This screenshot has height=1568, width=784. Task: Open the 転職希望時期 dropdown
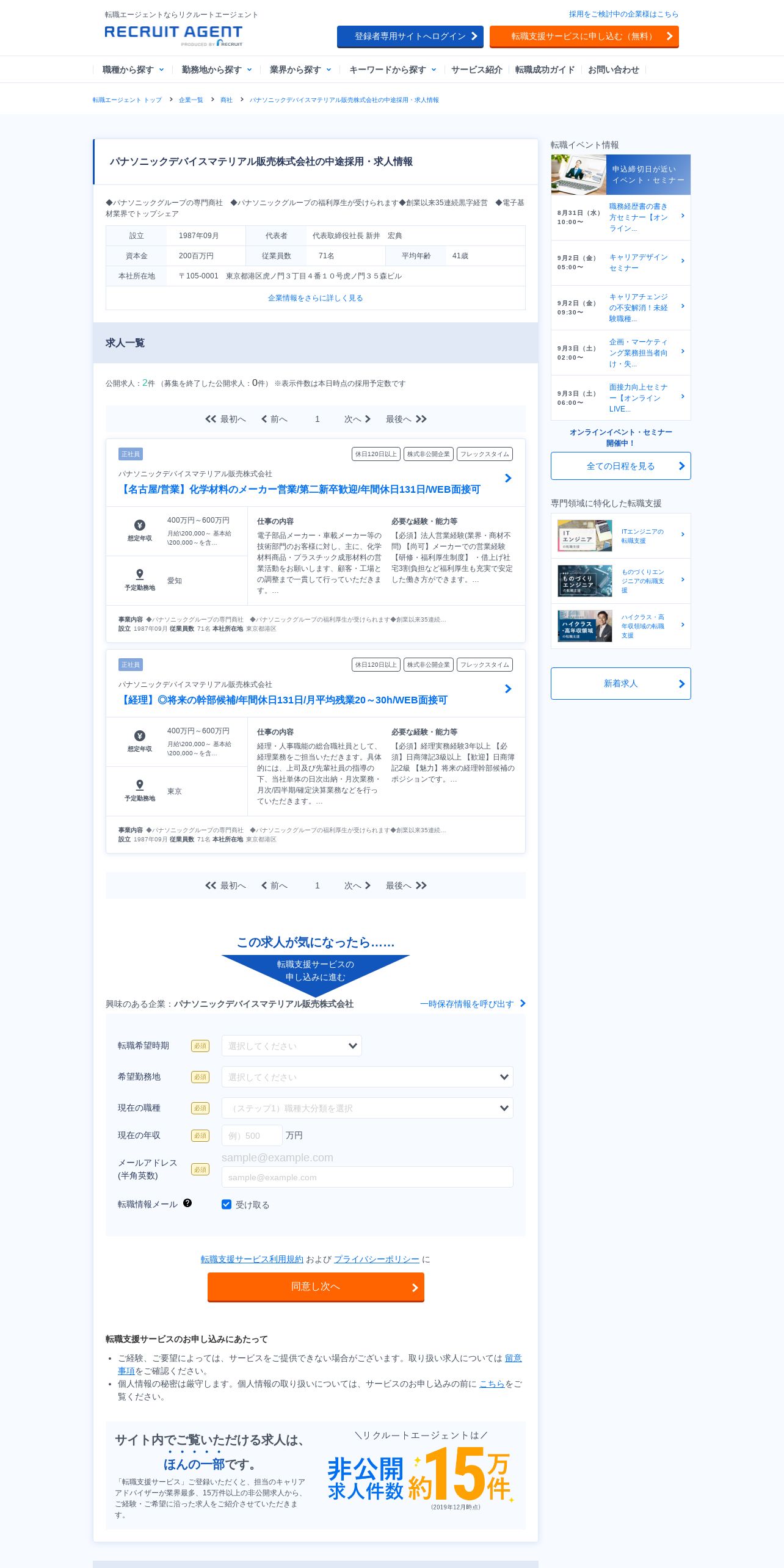click(292, 1045)
